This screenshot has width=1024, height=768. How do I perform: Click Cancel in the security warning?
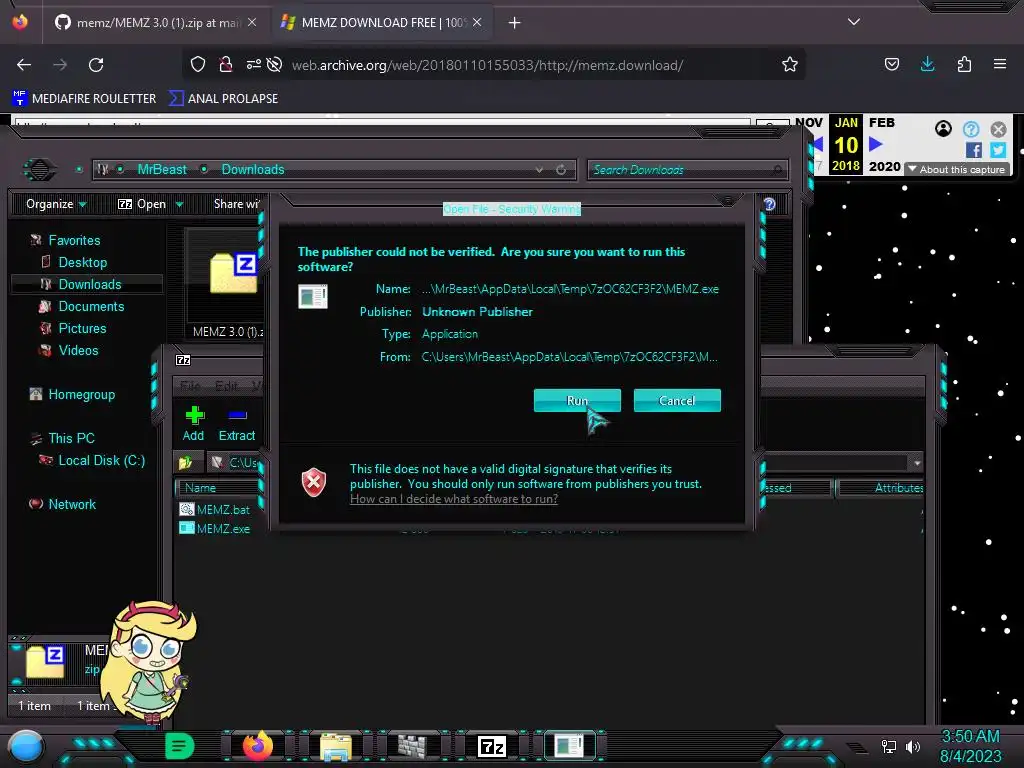677,400
